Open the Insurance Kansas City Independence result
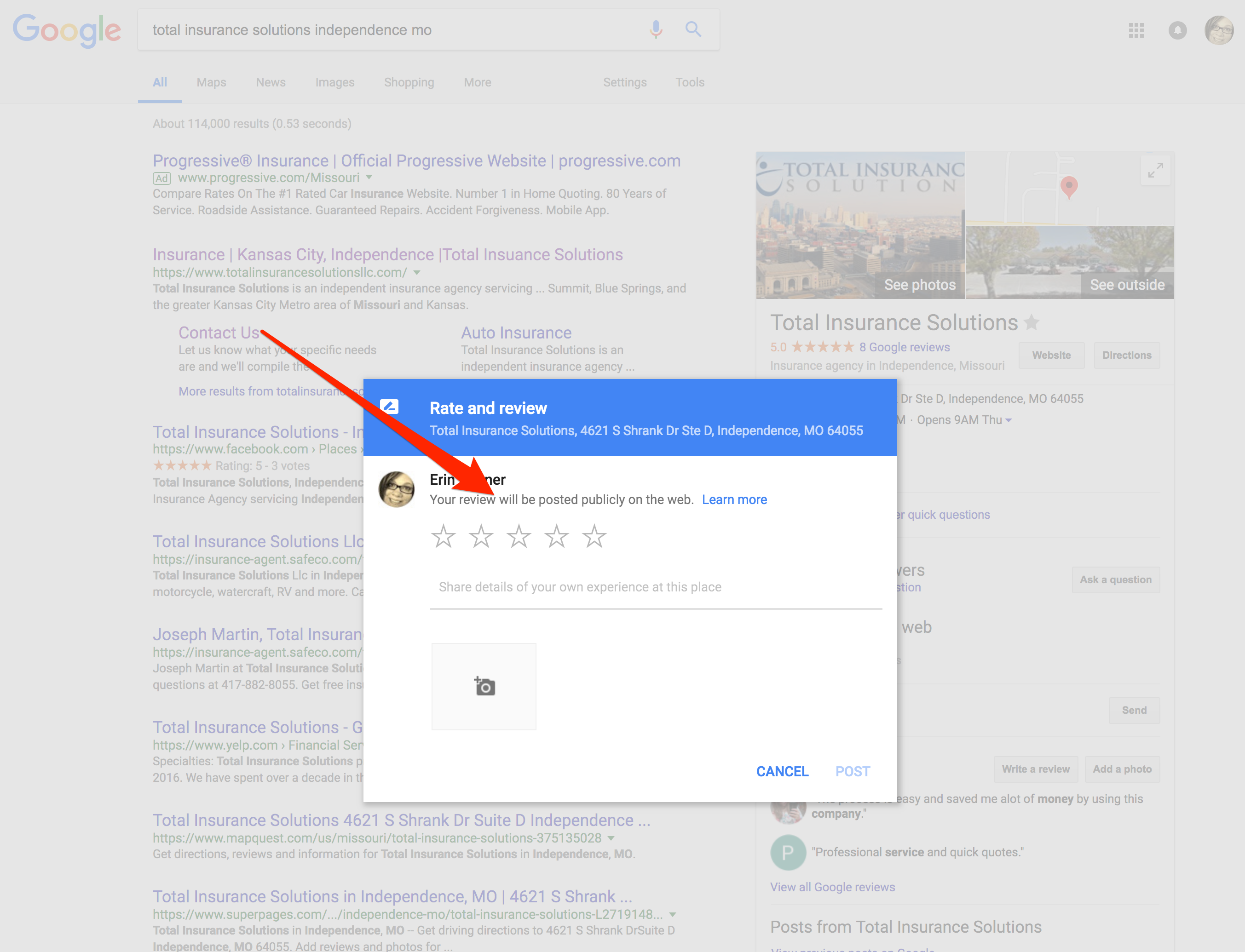Screen dimensions: 1245x952 (x=388, y=254)
